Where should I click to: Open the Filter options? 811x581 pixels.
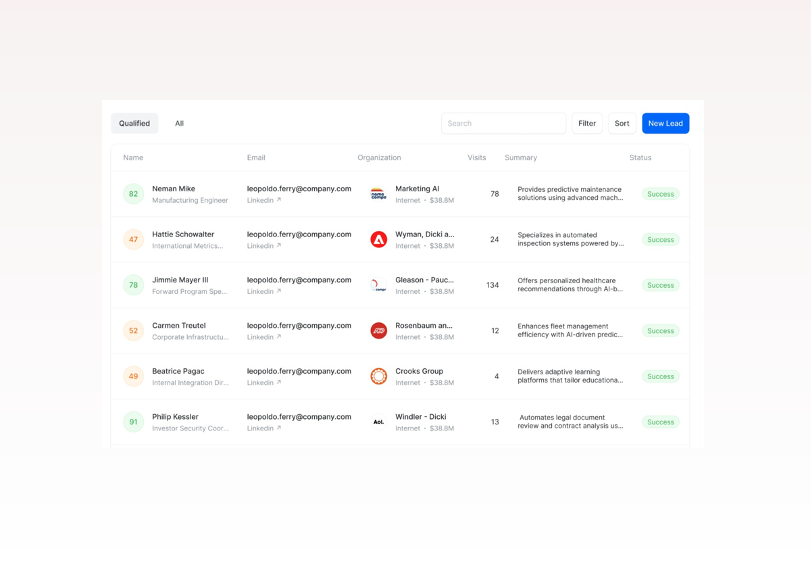pyautogui.click(x=587, y=123)
